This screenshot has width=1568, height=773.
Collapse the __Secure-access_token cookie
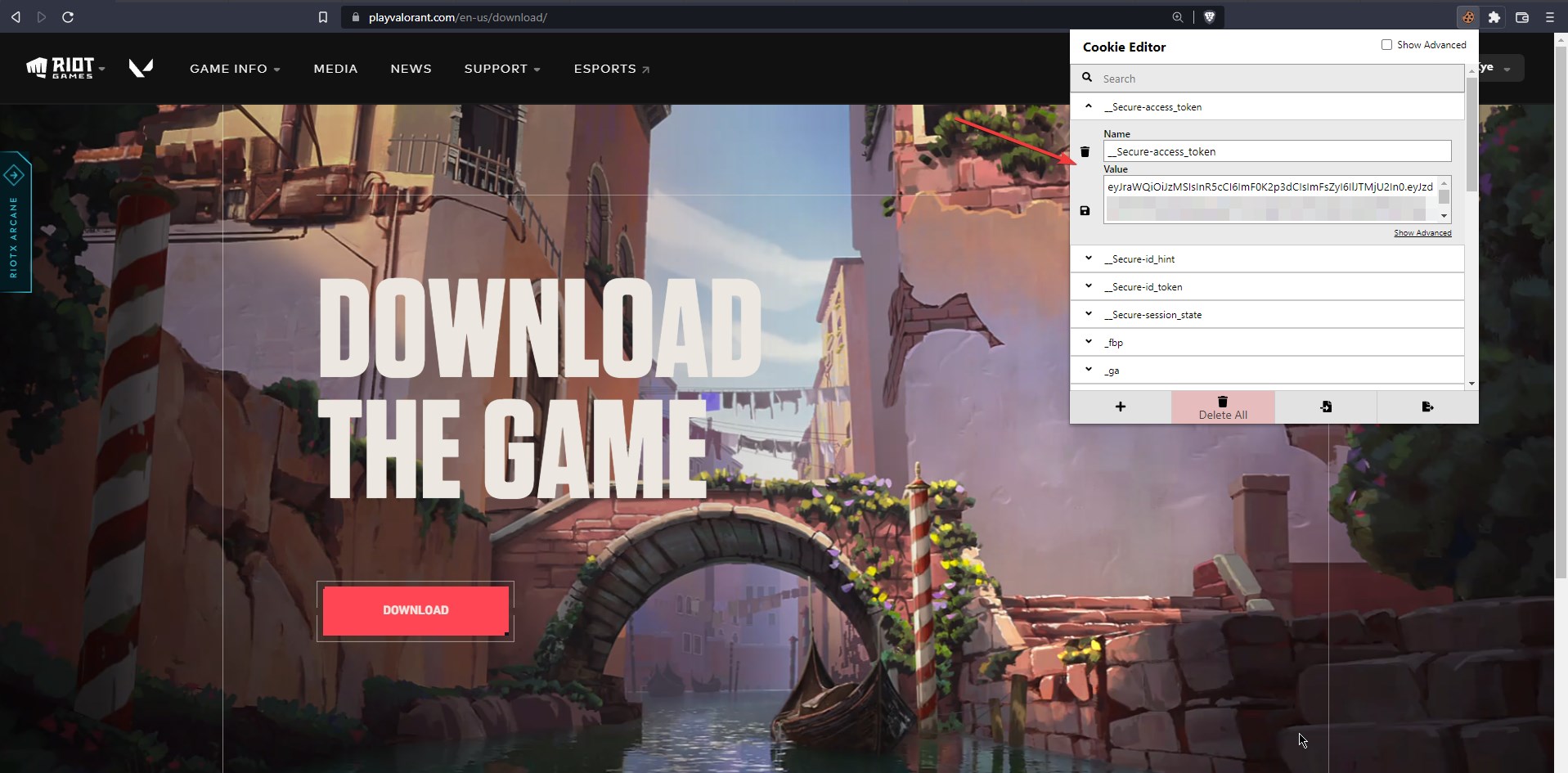click(1088, 106)
